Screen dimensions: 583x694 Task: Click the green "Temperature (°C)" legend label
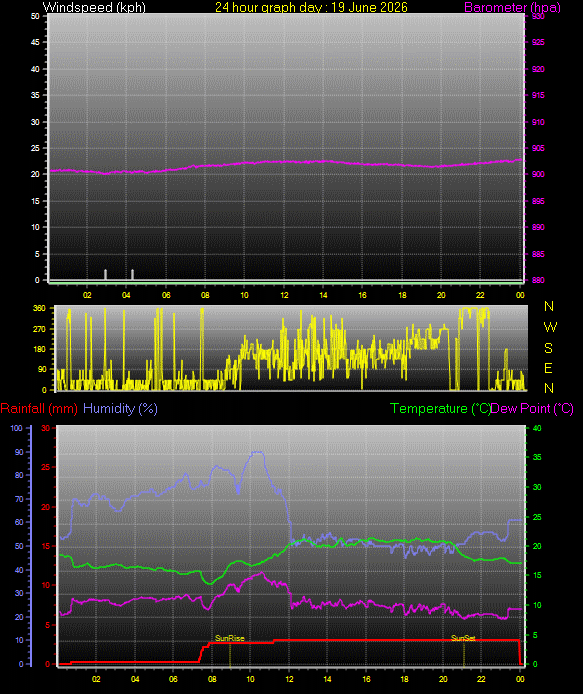tap(440, 409)
